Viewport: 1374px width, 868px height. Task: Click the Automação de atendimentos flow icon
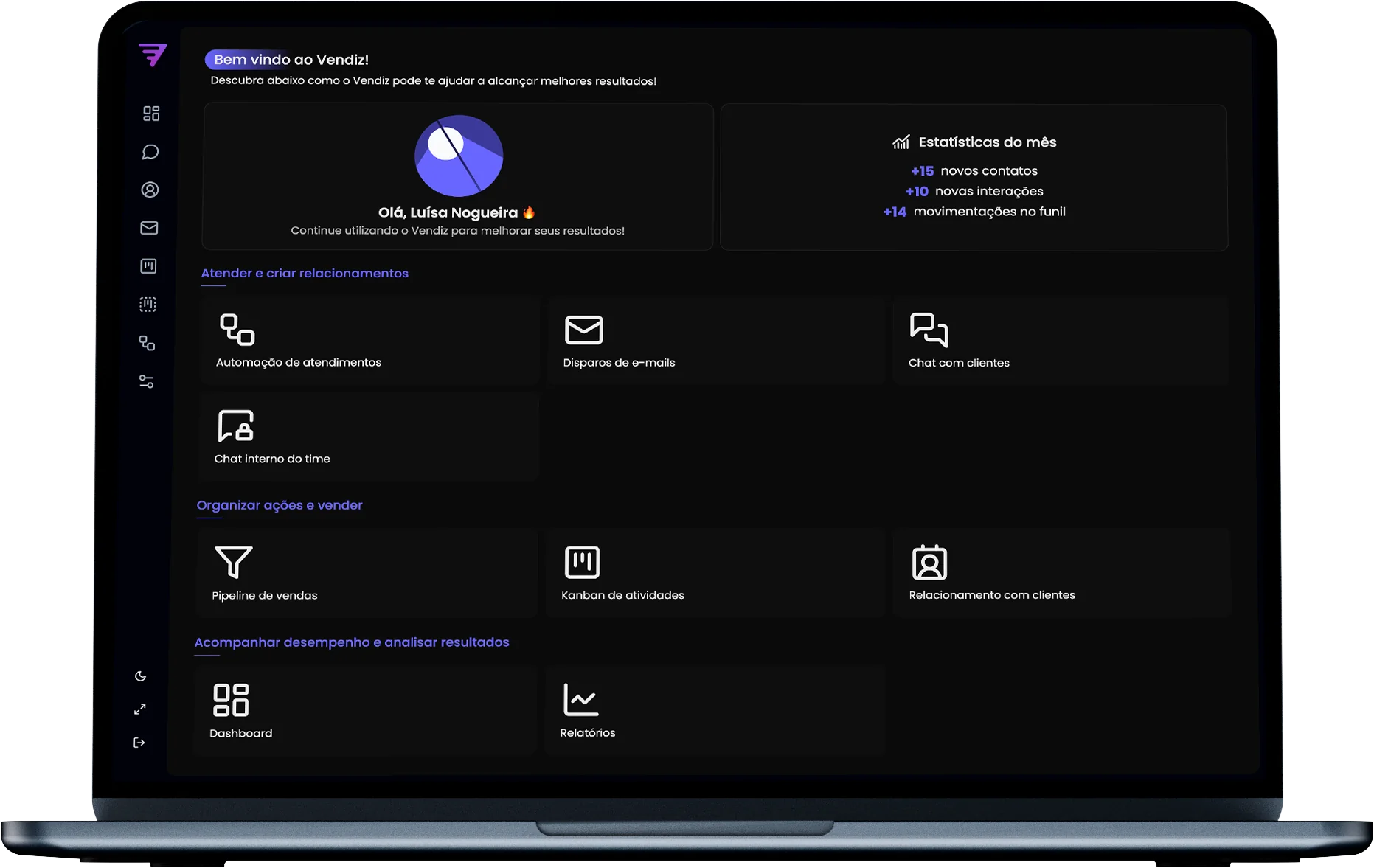pyautogui.click(x=237, y=330)
